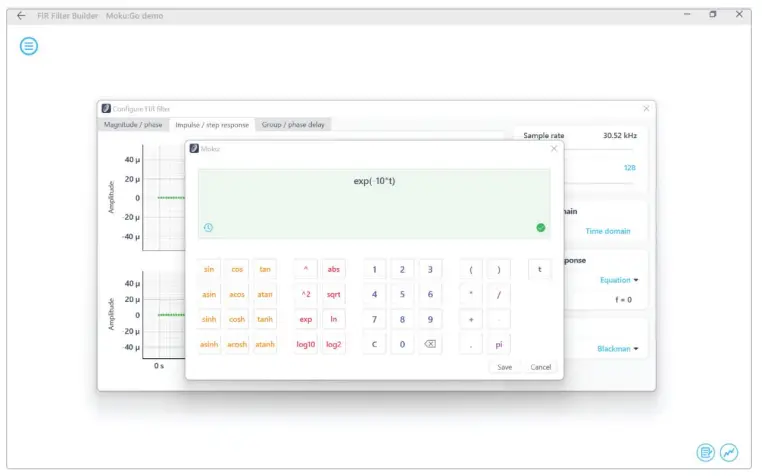This screenshot has width=762, height=476.
Task: Click digit 9 on keypad
Action: (x=430, y=319)
